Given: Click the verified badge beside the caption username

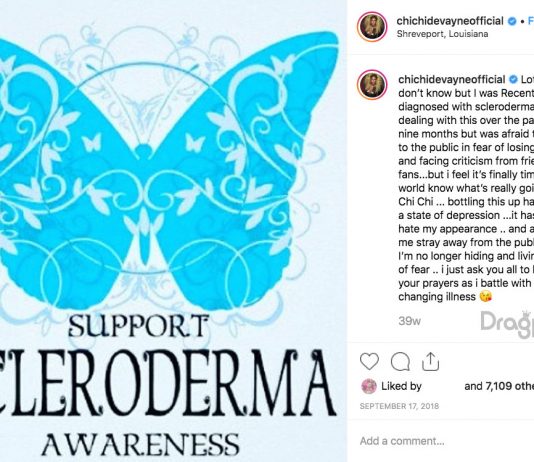Looking at the screenshot, I should (x=513, y=80).
